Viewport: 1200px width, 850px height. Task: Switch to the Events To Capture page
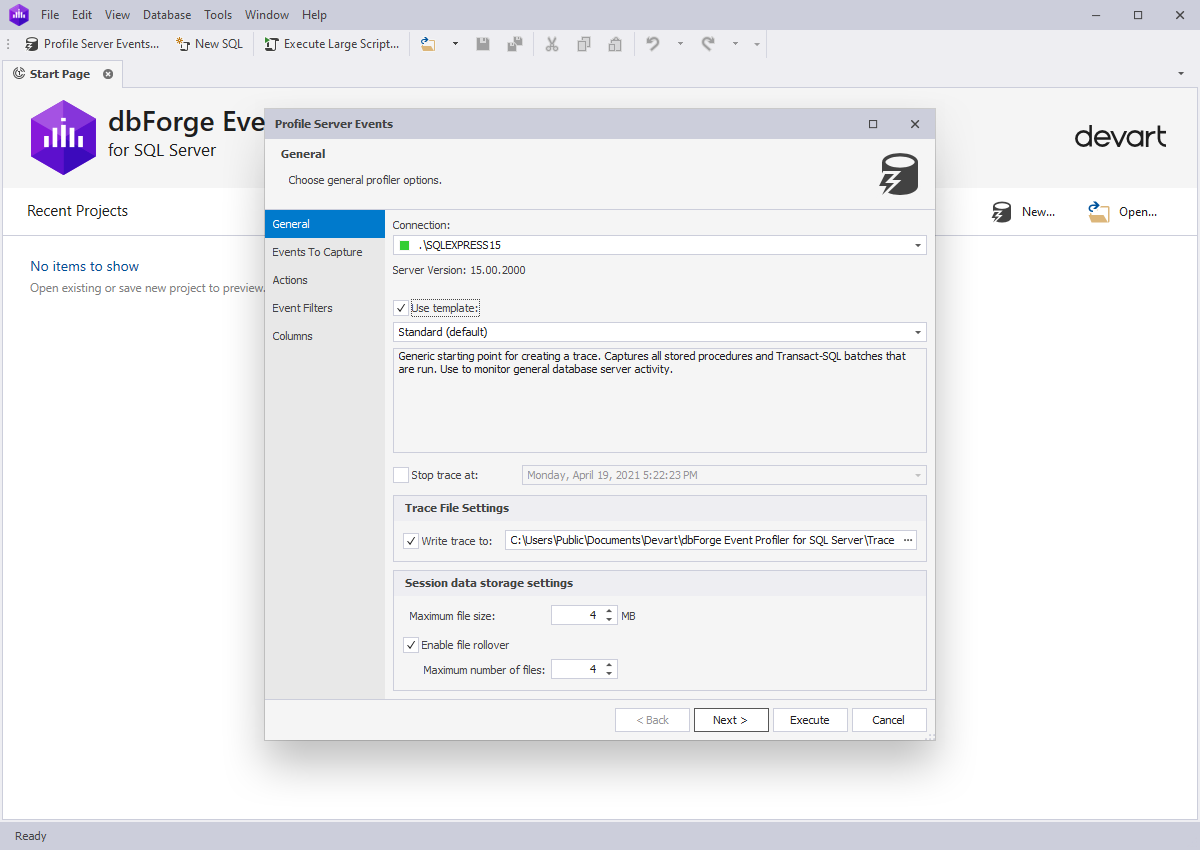tap(318, 252)
